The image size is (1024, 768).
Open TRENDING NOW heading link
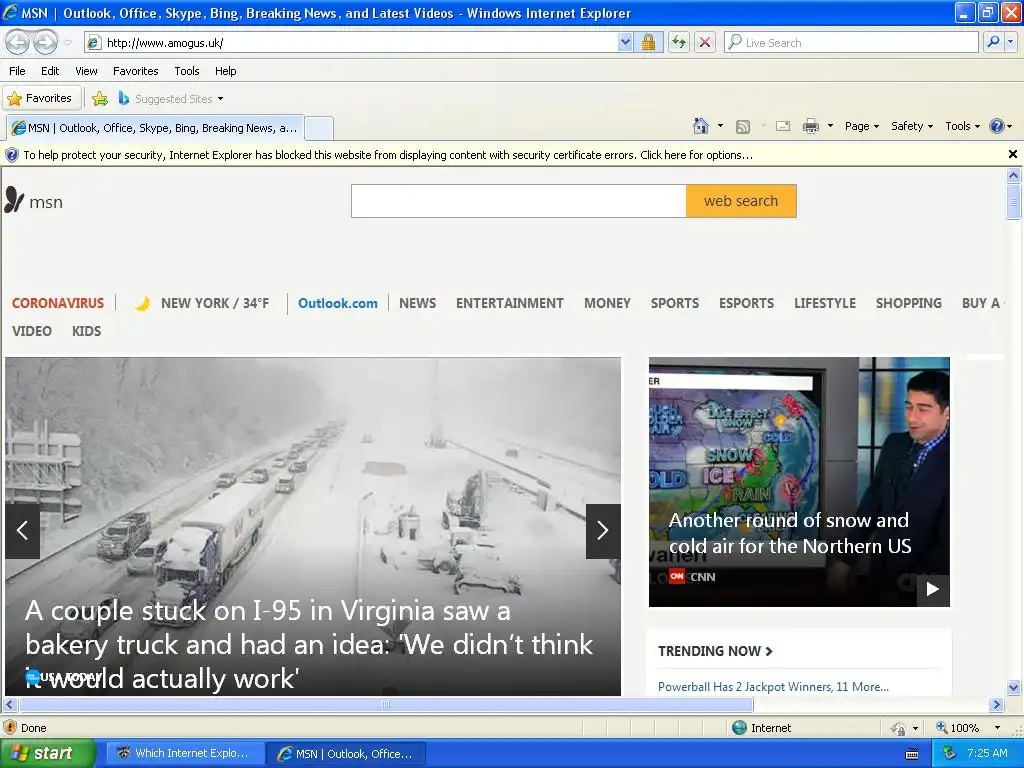pyautogui.click(x=715, y=651)
